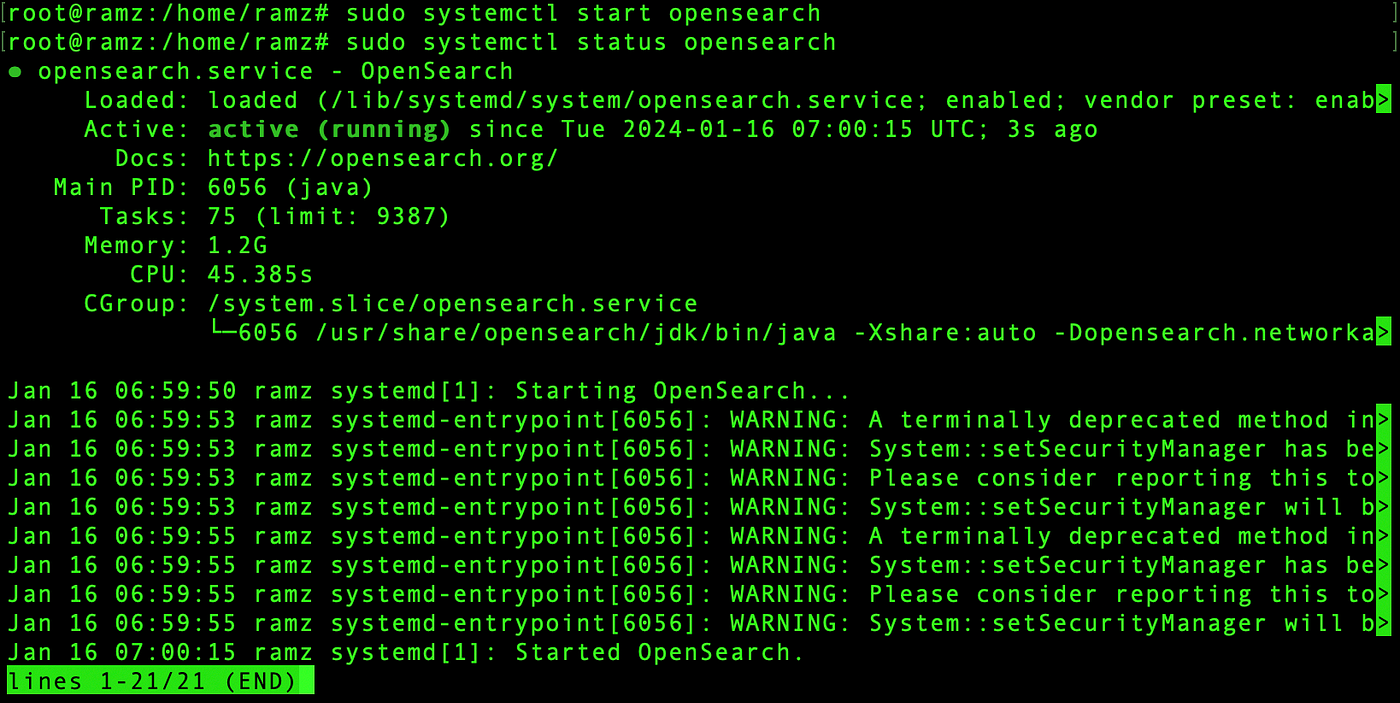Click the 'Started OpenSearch.' log message
1400x703 pixels.
click(x=660, y=653)
